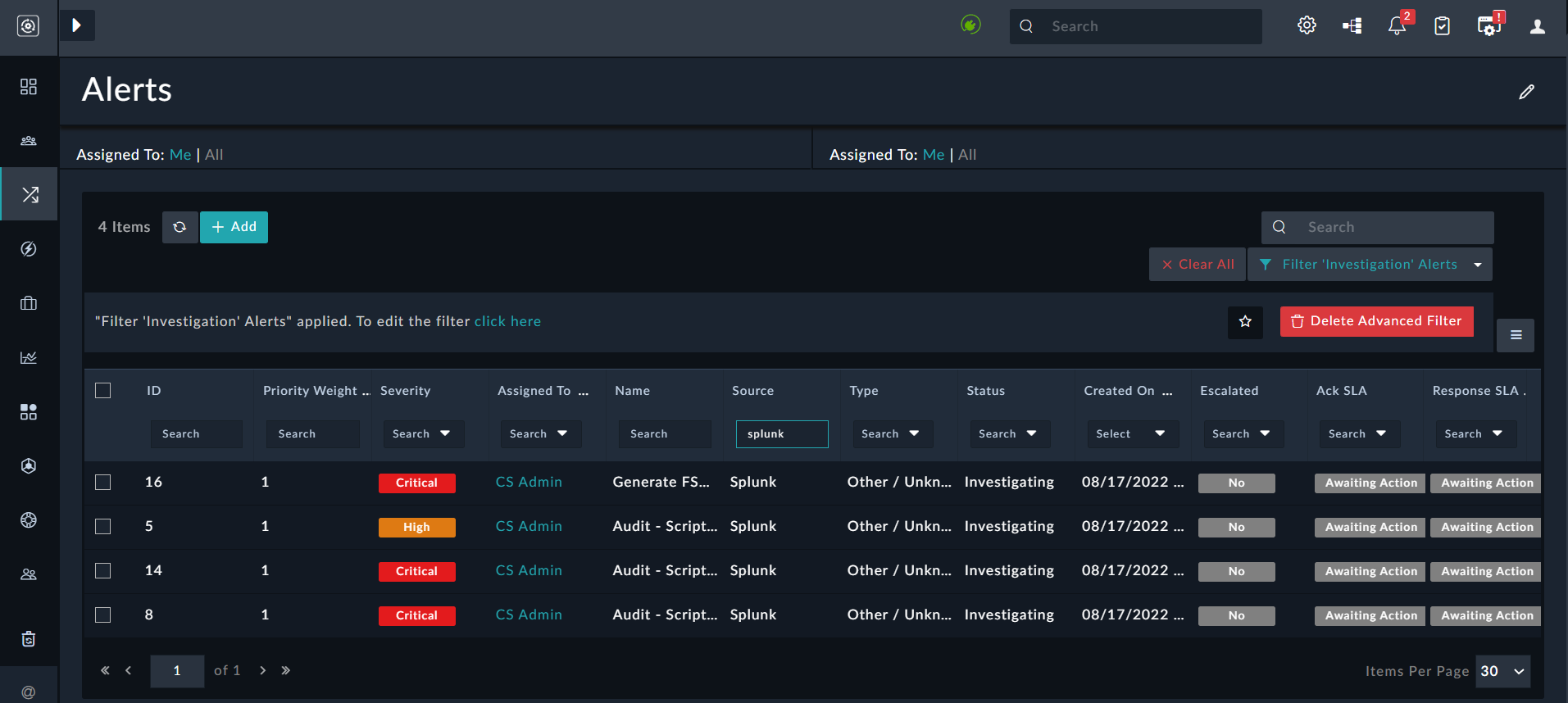
Task: Expand sidebar with the play arrow button
Action: 77,25
